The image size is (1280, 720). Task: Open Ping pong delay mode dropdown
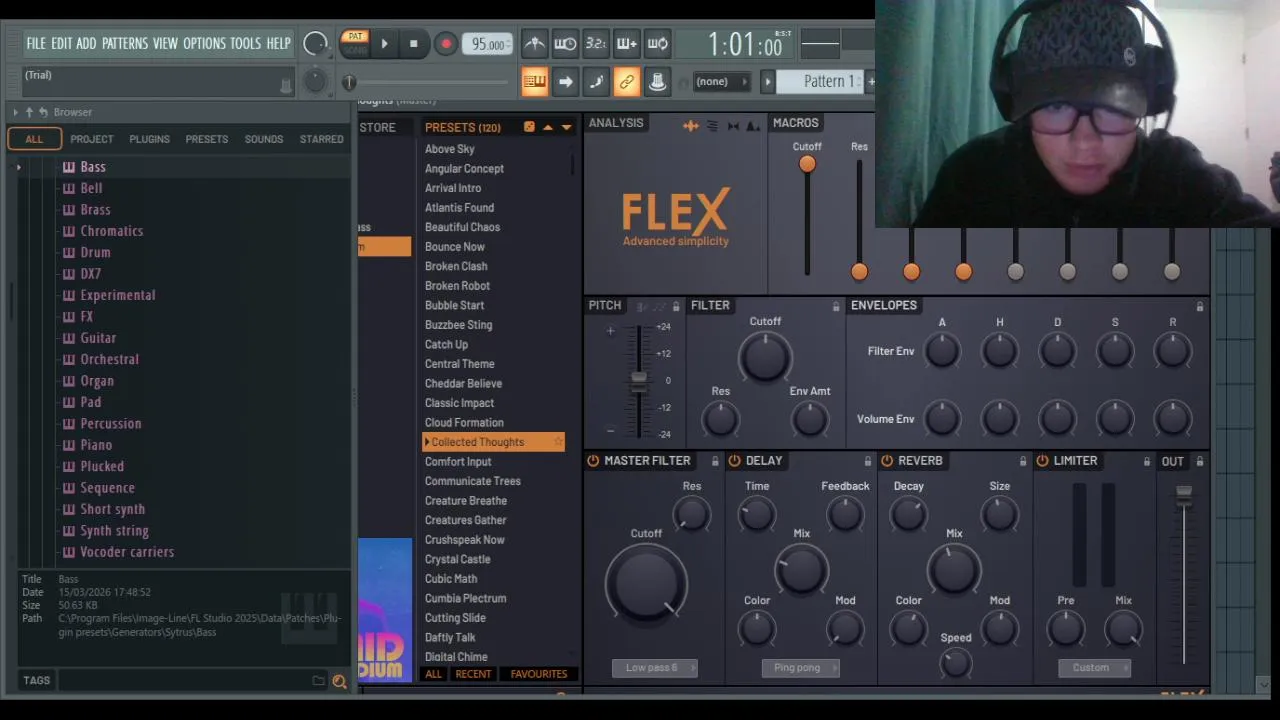(800, 668)
